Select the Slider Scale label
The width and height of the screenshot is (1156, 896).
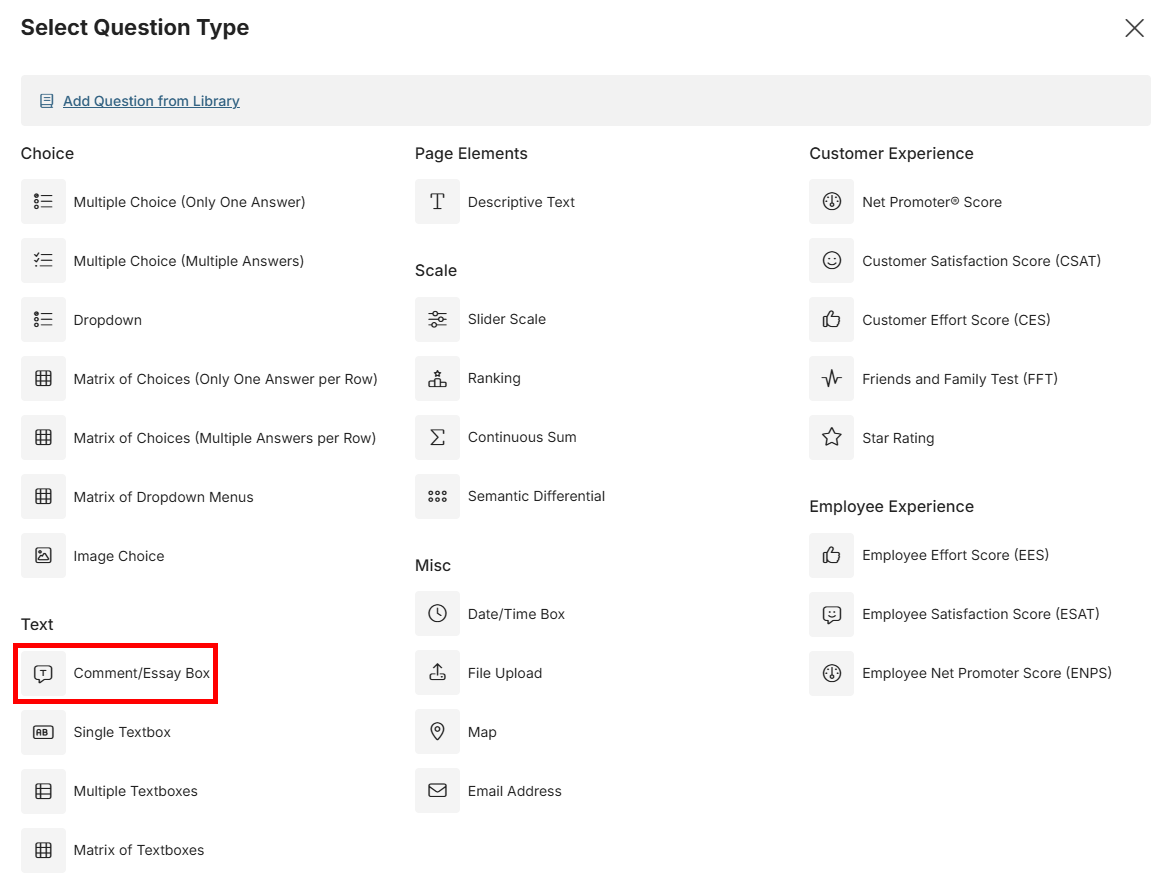507,319
